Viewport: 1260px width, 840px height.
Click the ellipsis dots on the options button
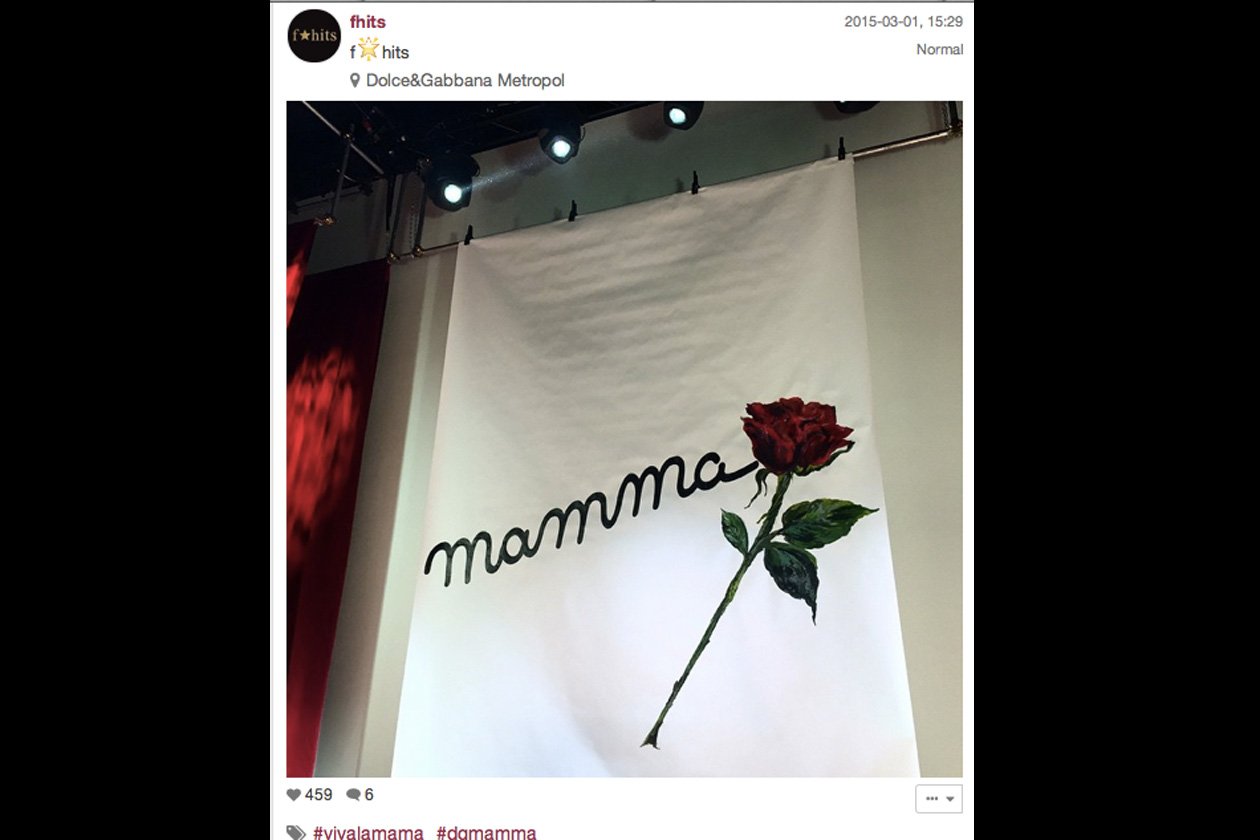[932, 799]
